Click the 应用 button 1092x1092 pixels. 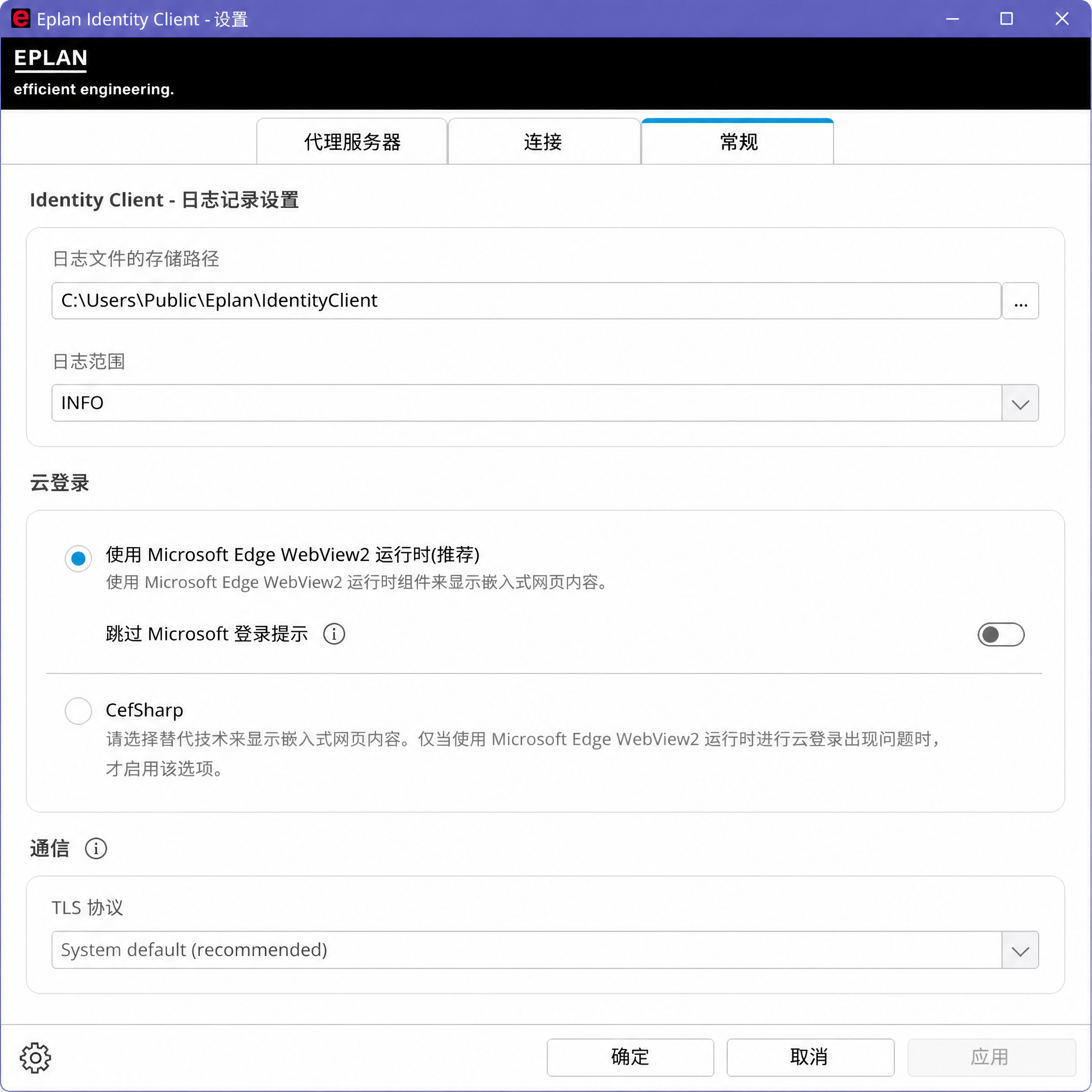tap(991, 1057)
